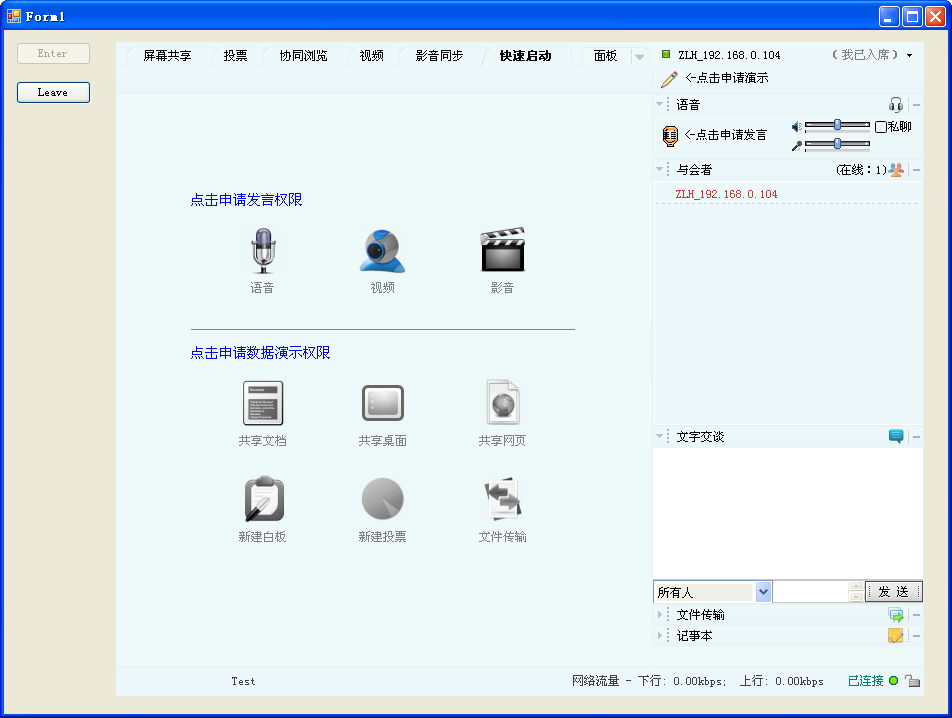
Task: Open the 我已入席 status dropdown
Action: tap(909, 56)
